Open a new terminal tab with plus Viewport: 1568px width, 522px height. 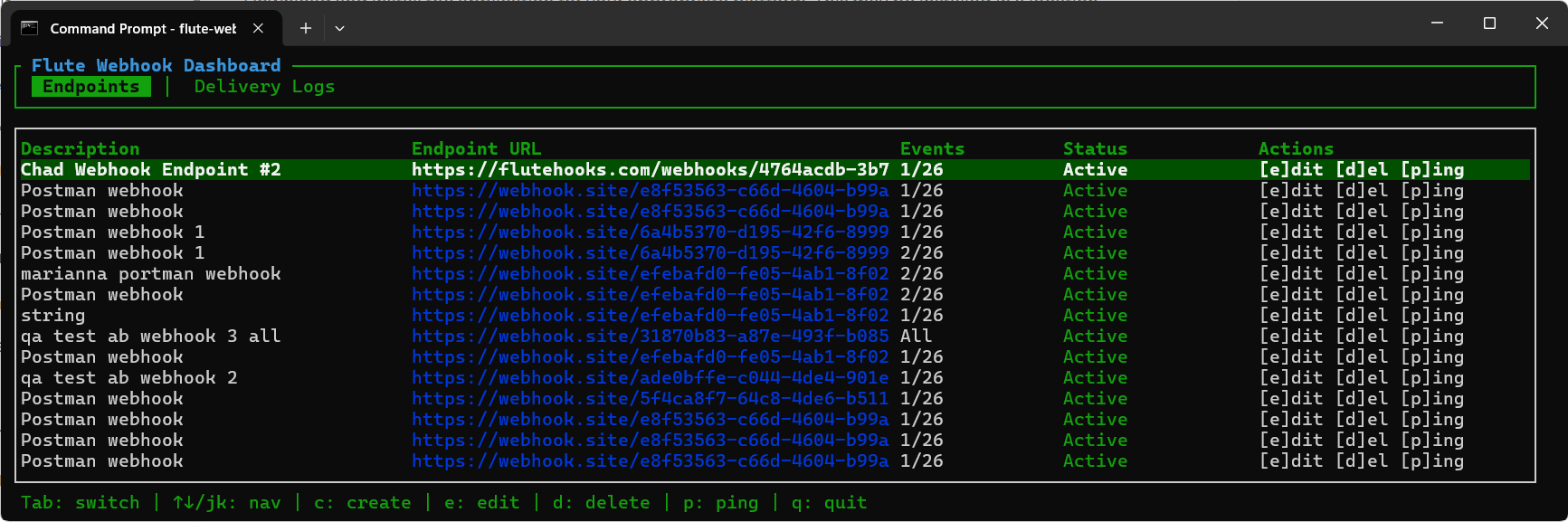point(306,28)
